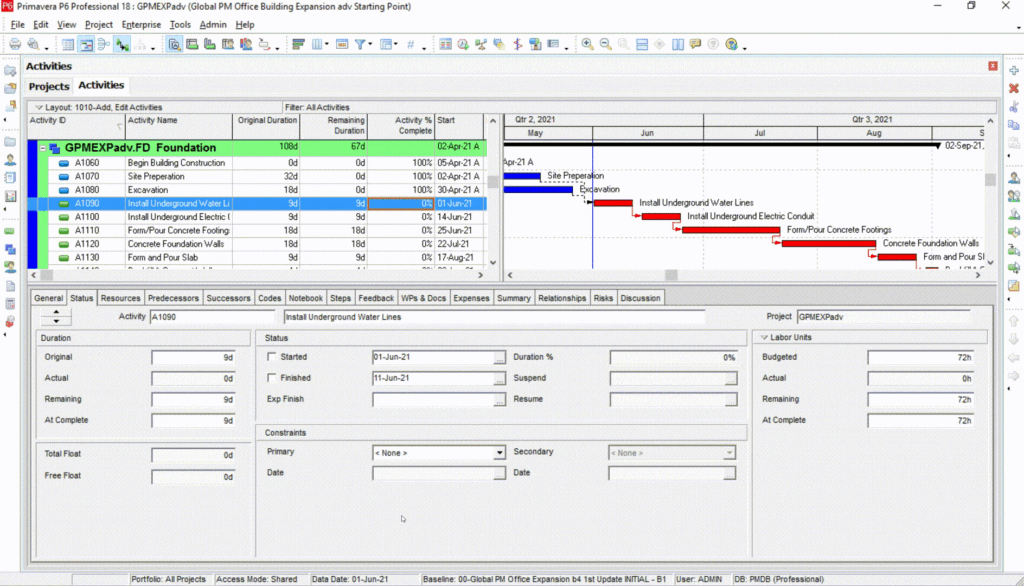Image resolution: width=1024 pixels, height=586 pixels.
Task: Open Group and Sort toolbar icon
Action: 387,44
